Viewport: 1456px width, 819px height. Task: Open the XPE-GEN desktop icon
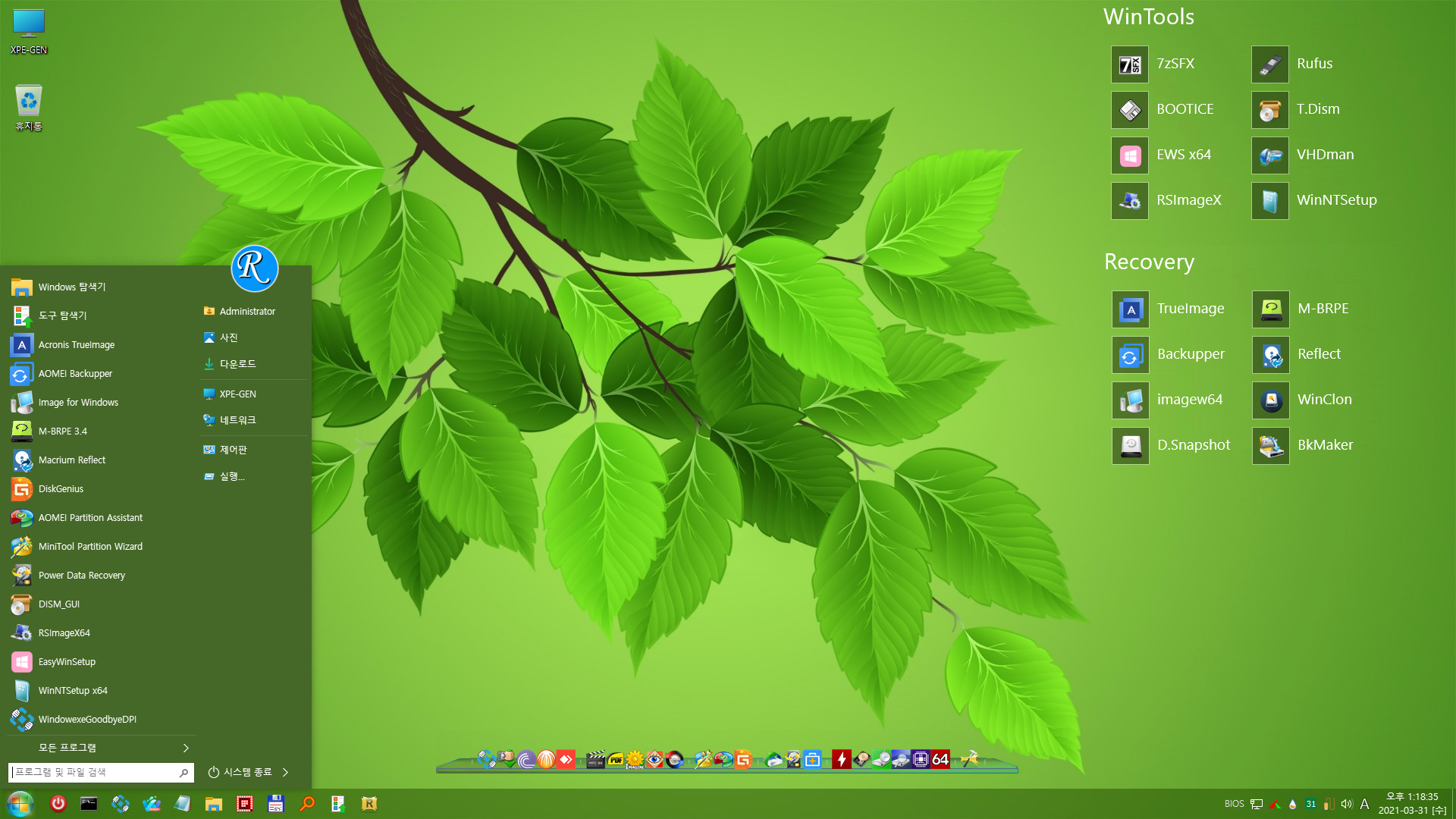[29, 31]
